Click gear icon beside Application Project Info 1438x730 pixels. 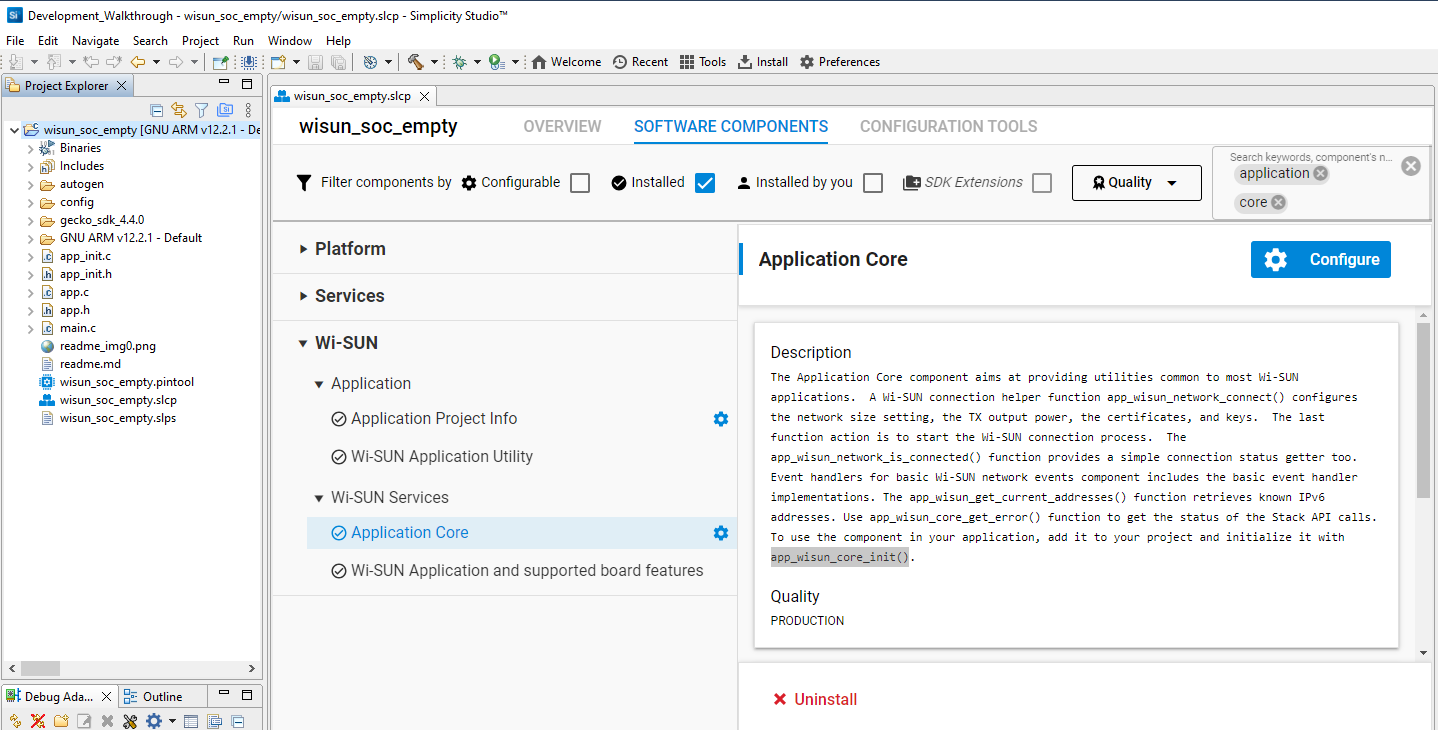point(721,419)
